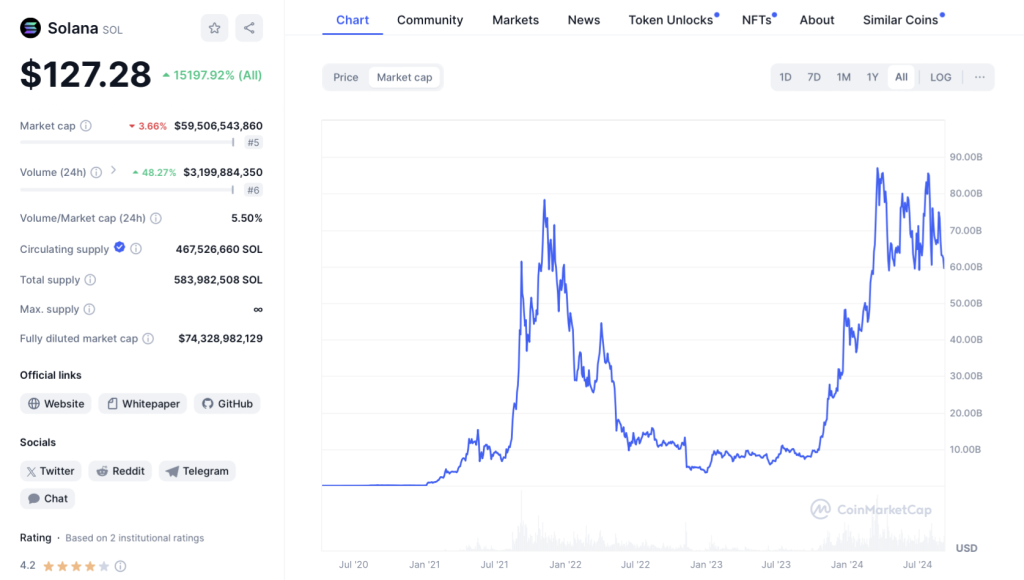The height and width of the screenshot is (580, 1024).
Task: Open the Fully diluted market cap info icon
Action: click(148, 338)
